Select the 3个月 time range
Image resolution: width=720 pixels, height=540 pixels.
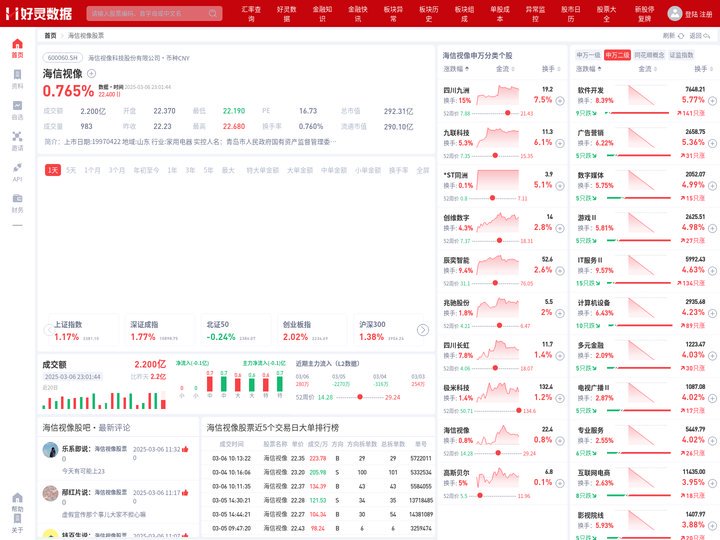(117, 170)
